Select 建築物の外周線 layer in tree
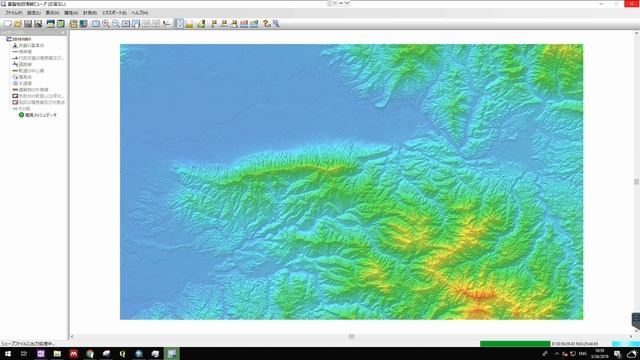This screenshot has width=640, height=360. coord(33,89)
